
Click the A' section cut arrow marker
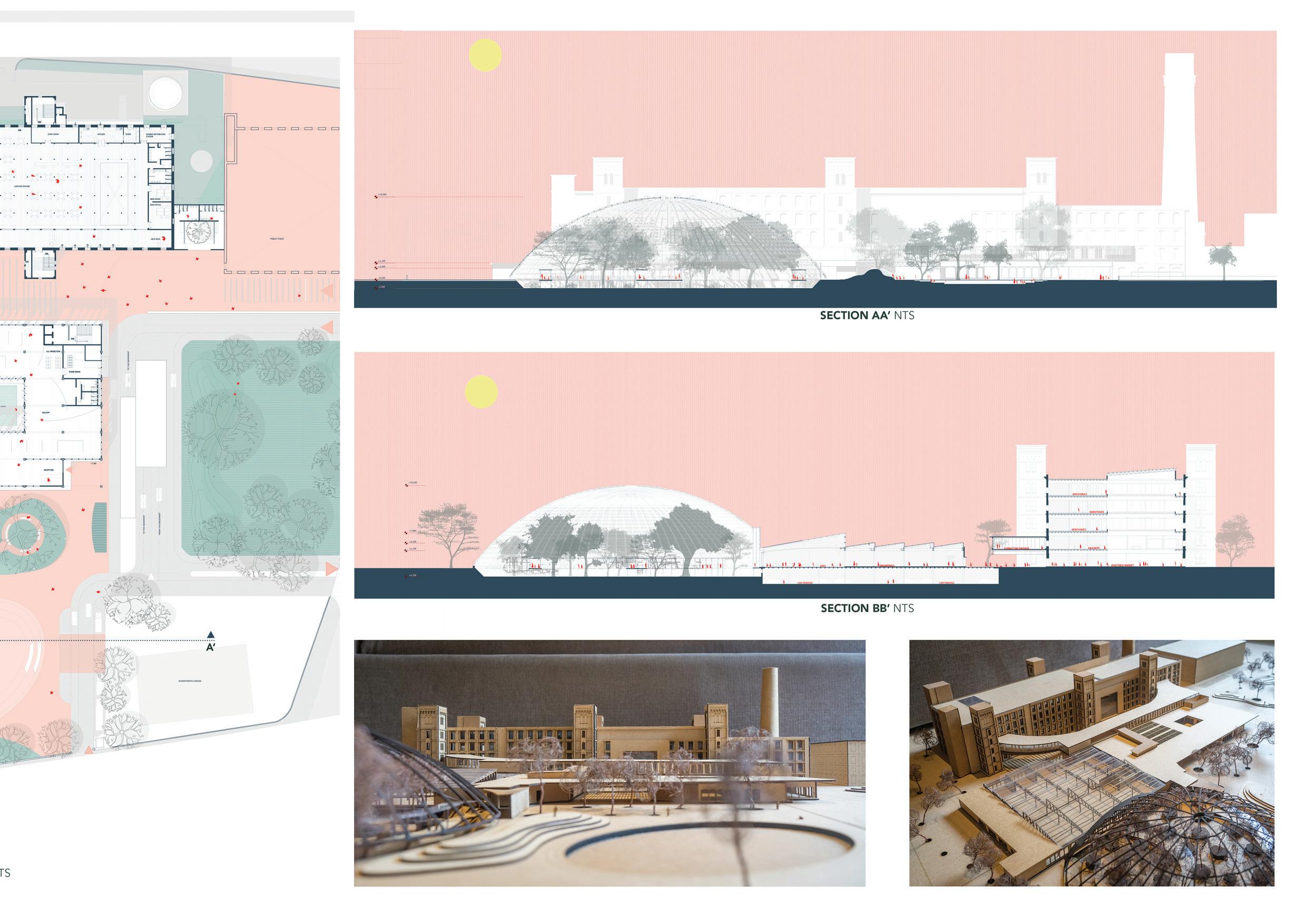[x=210, y=635]
